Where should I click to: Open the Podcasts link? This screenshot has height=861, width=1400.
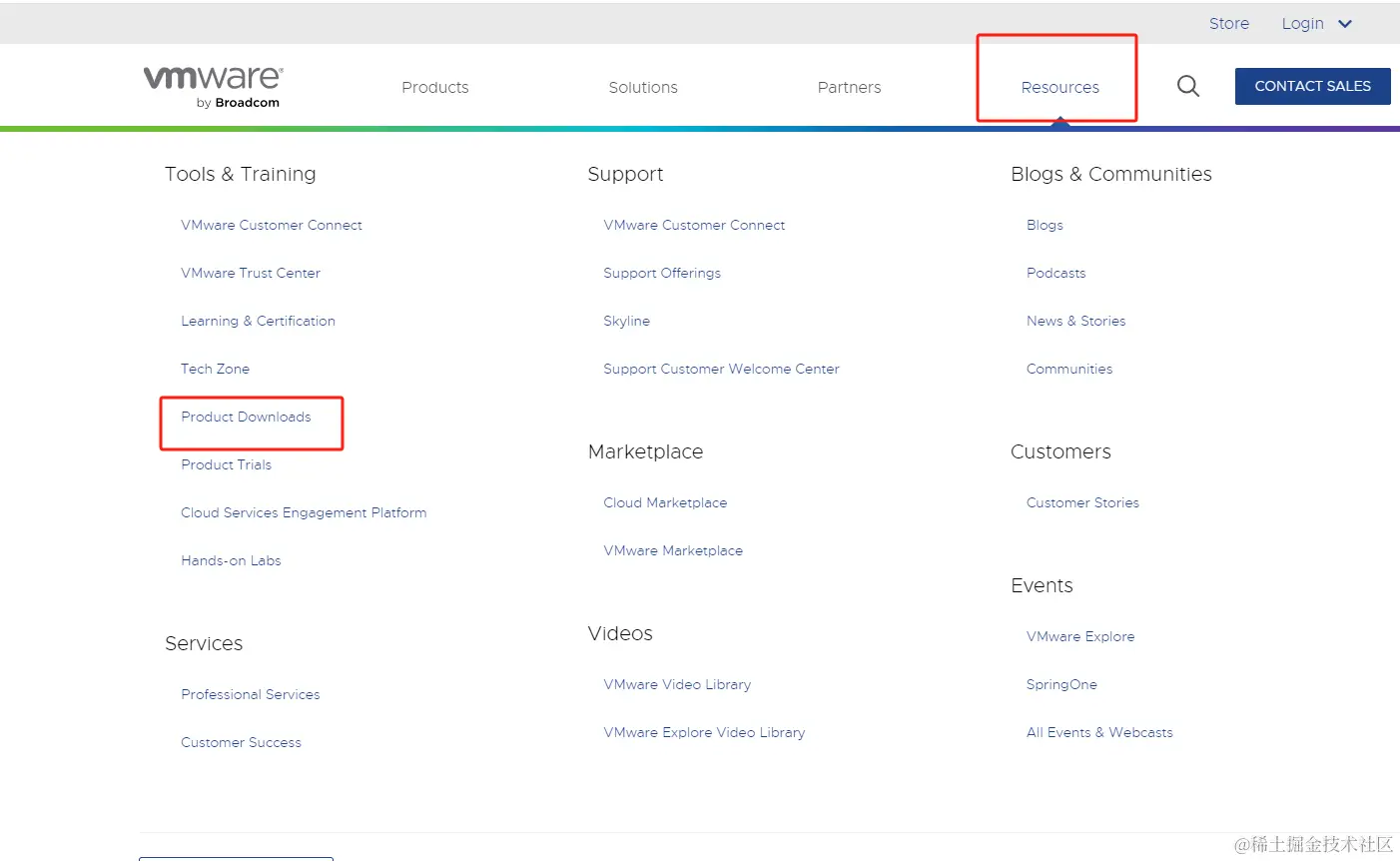pyautogui.click(x=1055, y=273)
